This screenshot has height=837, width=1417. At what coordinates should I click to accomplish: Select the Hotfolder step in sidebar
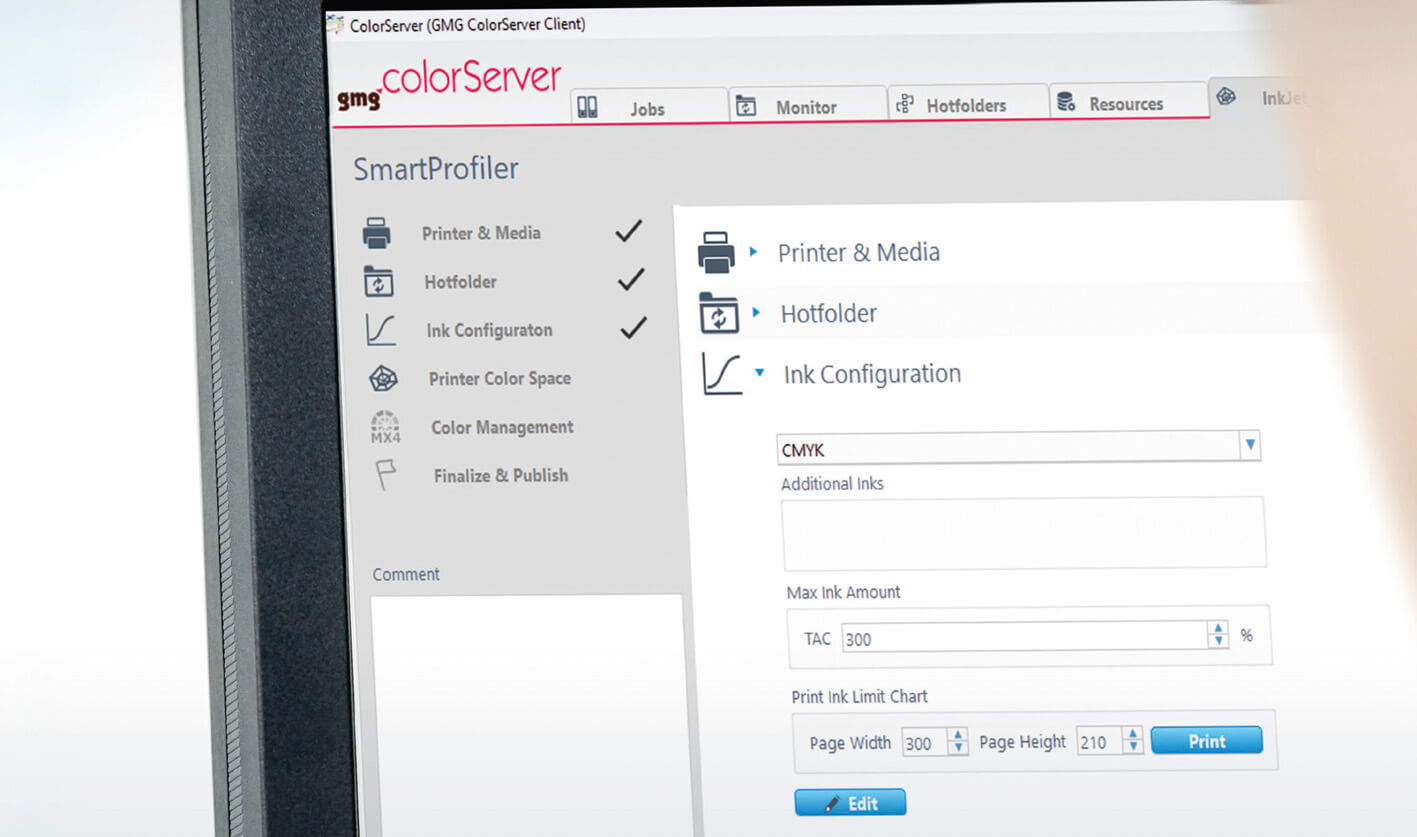point(460,282)
